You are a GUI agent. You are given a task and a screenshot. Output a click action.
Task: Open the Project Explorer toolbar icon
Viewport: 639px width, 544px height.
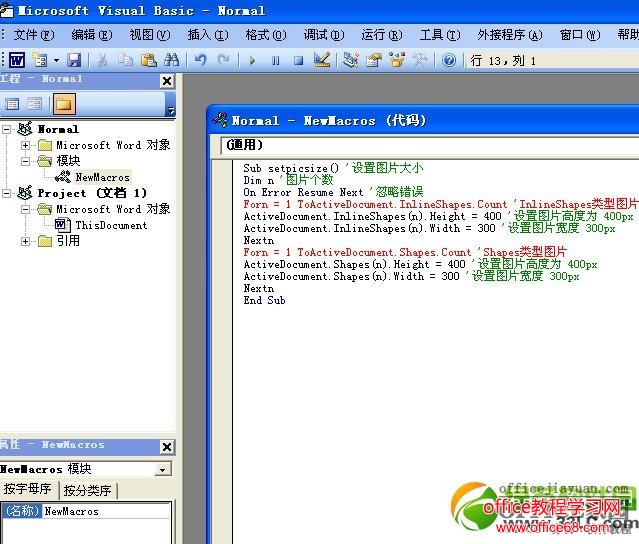pos(350,60)
